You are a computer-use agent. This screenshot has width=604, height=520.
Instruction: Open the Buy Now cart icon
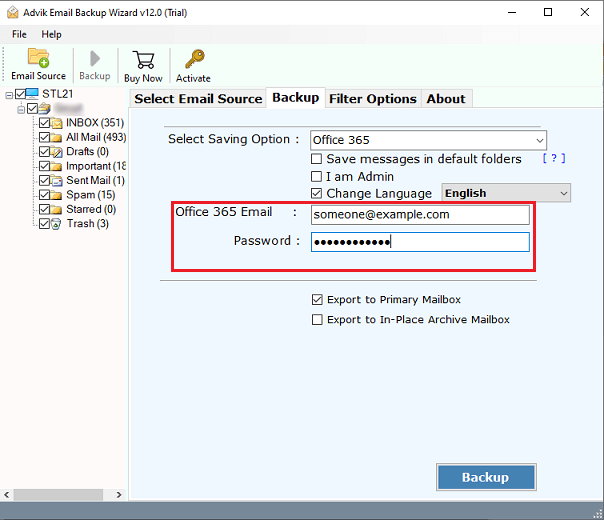point(143,60)
